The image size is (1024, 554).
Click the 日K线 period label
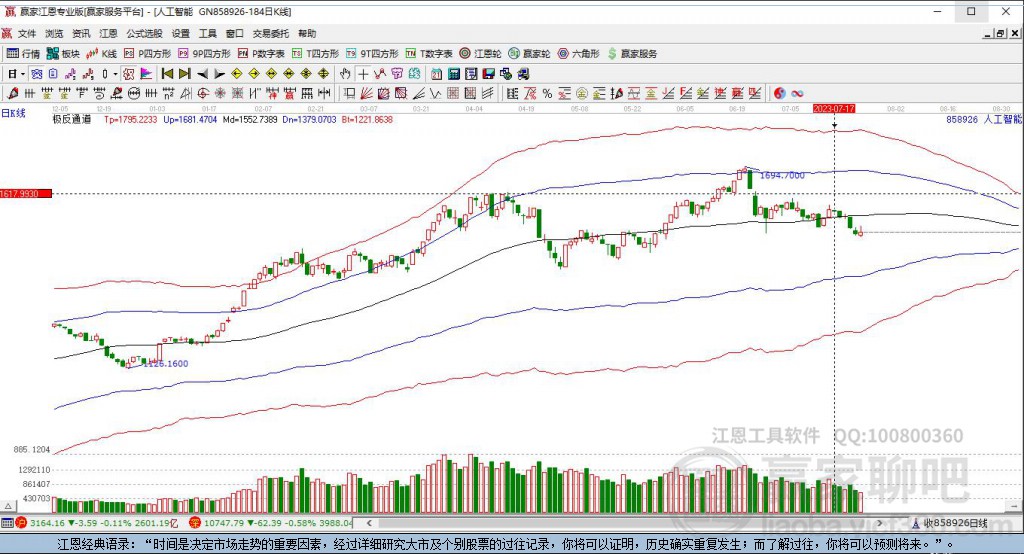[13, 113]
